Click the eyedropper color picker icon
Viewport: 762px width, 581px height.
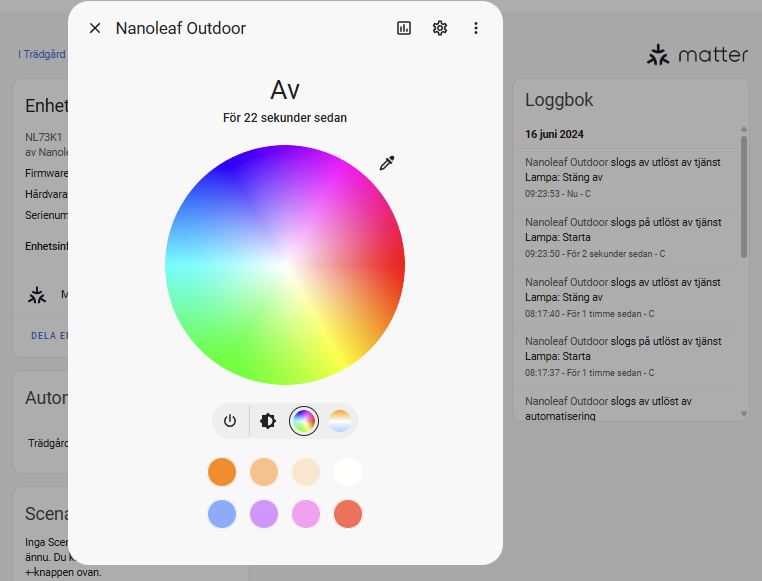(387, 163)
